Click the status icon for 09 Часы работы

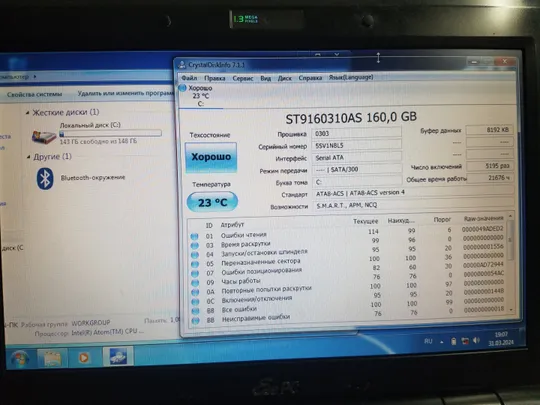tap(195, 283)
